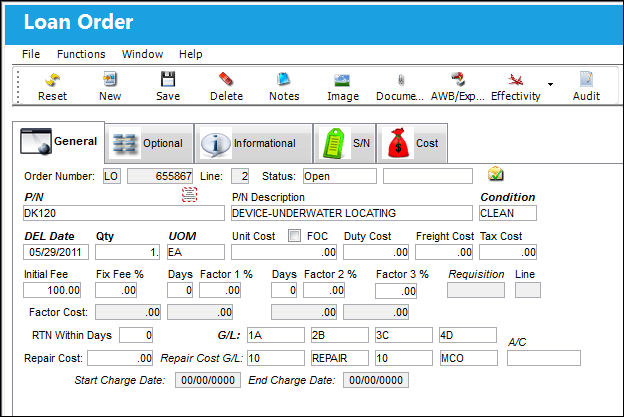Click the Start Charge Date field
The height and width of the screenshot is (417, 624).
point(208,380)
